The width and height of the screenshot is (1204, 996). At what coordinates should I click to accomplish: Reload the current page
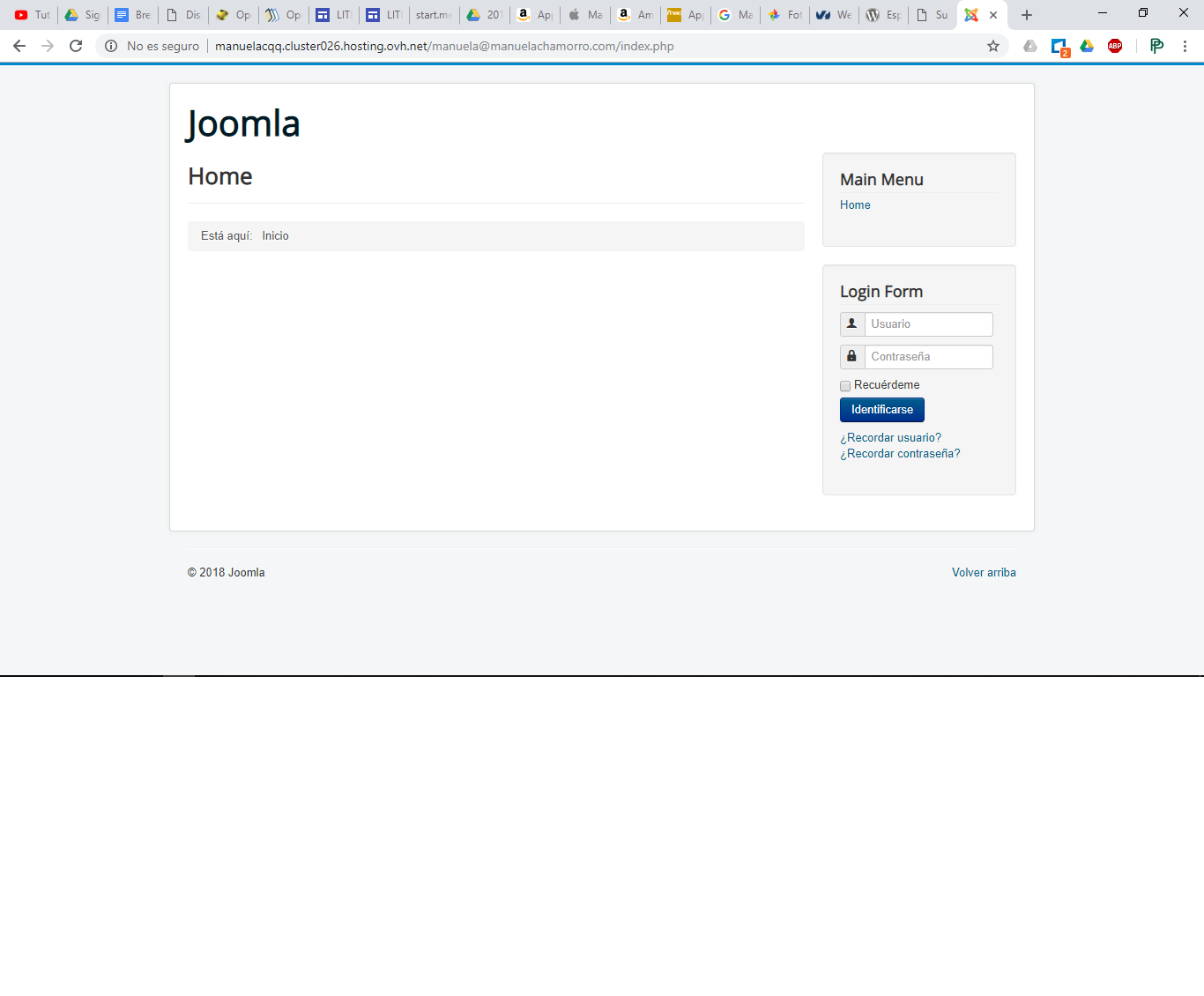(x=76, y=46)
